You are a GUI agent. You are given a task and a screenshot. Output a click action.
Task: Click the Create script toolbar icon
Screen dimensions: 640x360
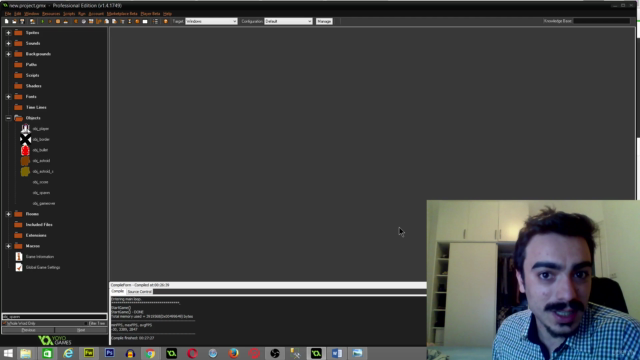(x=106, y=21)
